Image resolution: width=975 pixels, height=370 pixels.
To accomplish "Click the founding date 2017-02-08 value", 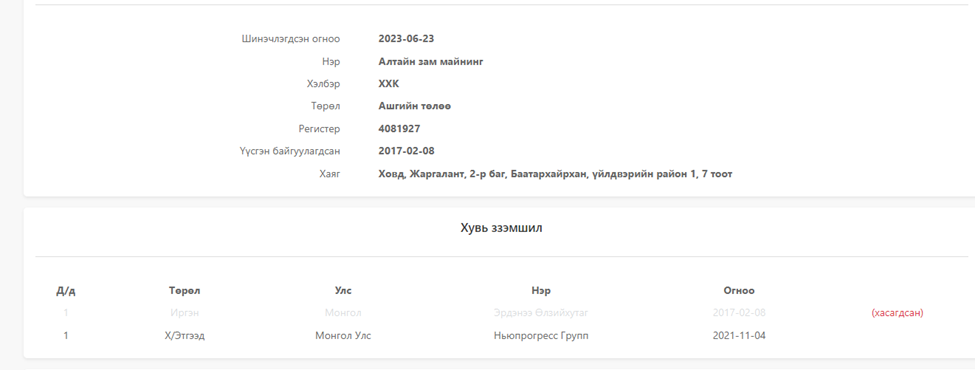I will click(406, 151).
